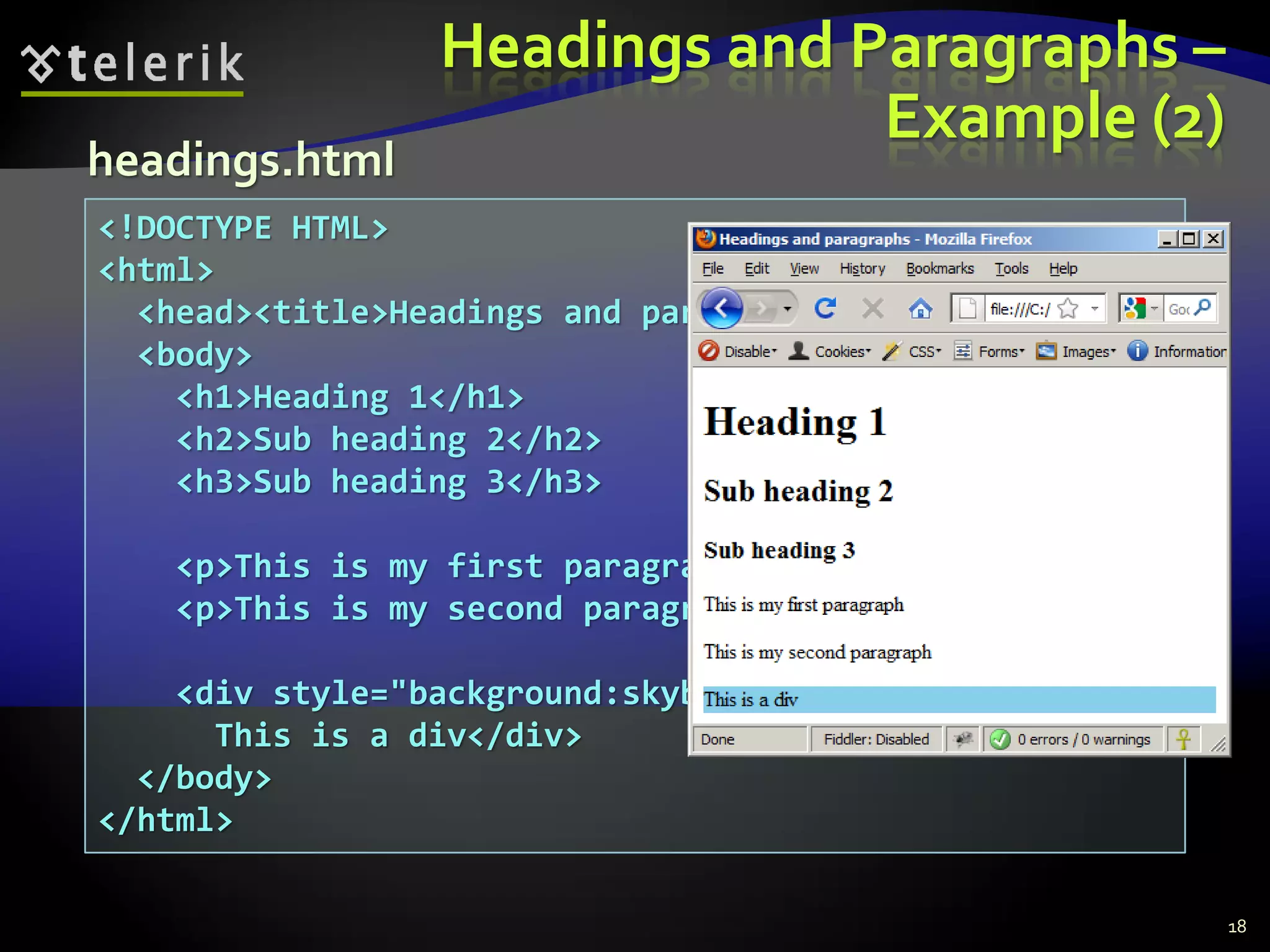Maximize the Firefox window
Viewport: 1270px width, 952px height.
(1189, 239)
